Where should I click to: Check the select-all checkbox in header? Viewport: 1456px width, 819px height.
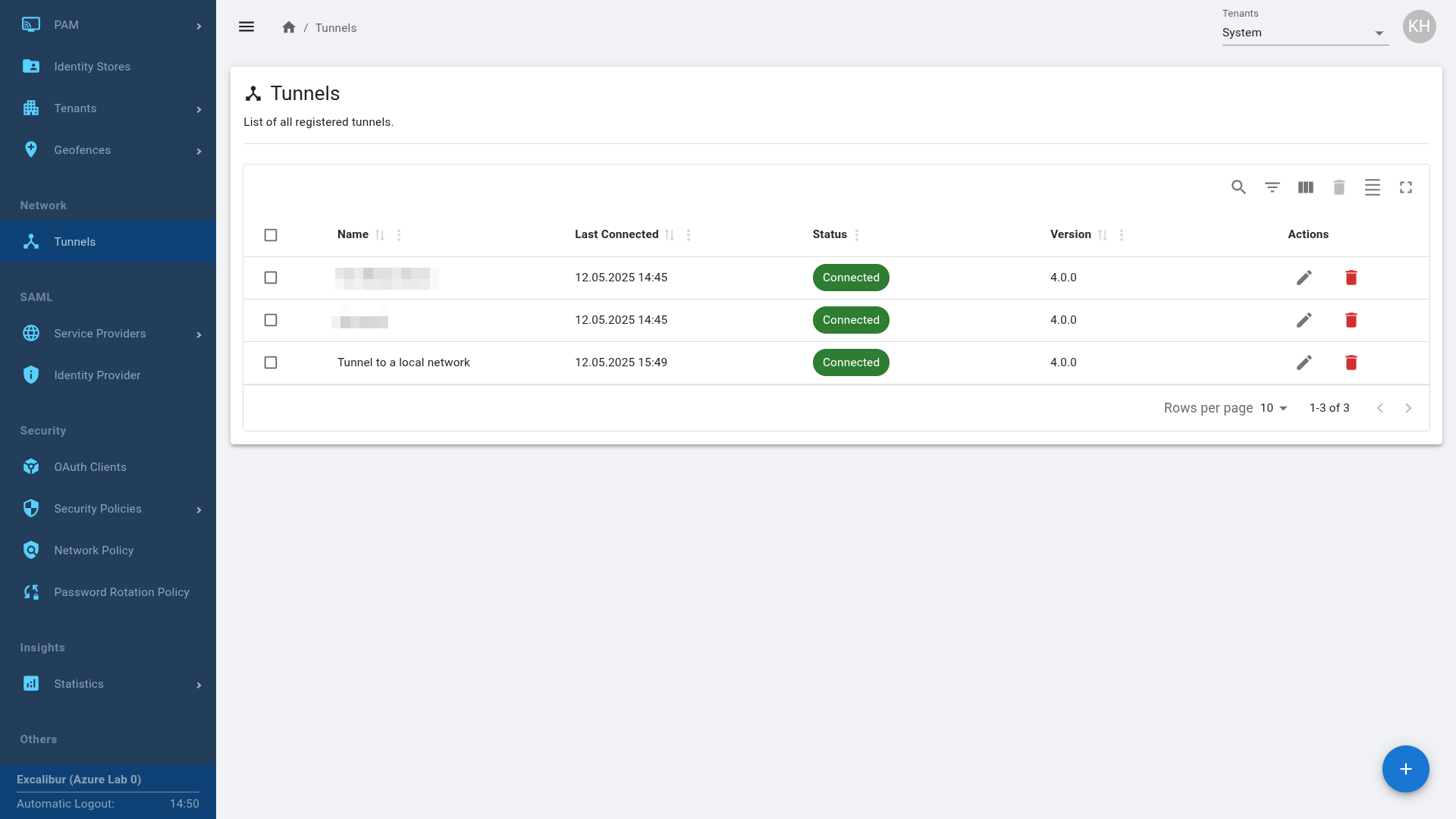click(x=271, y=235)
